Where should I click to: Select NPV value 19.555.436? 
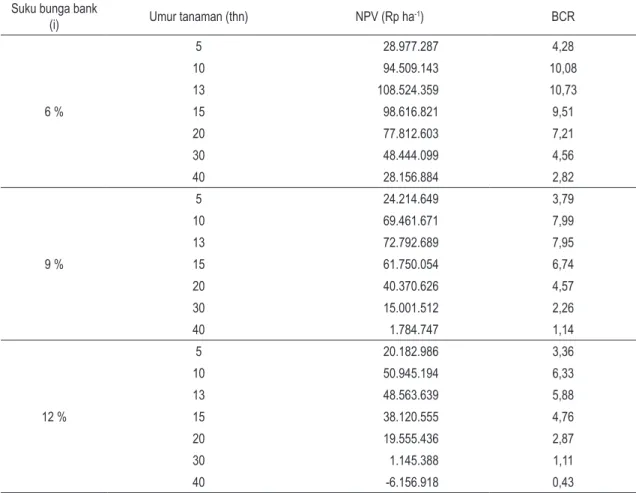[410, 439]
